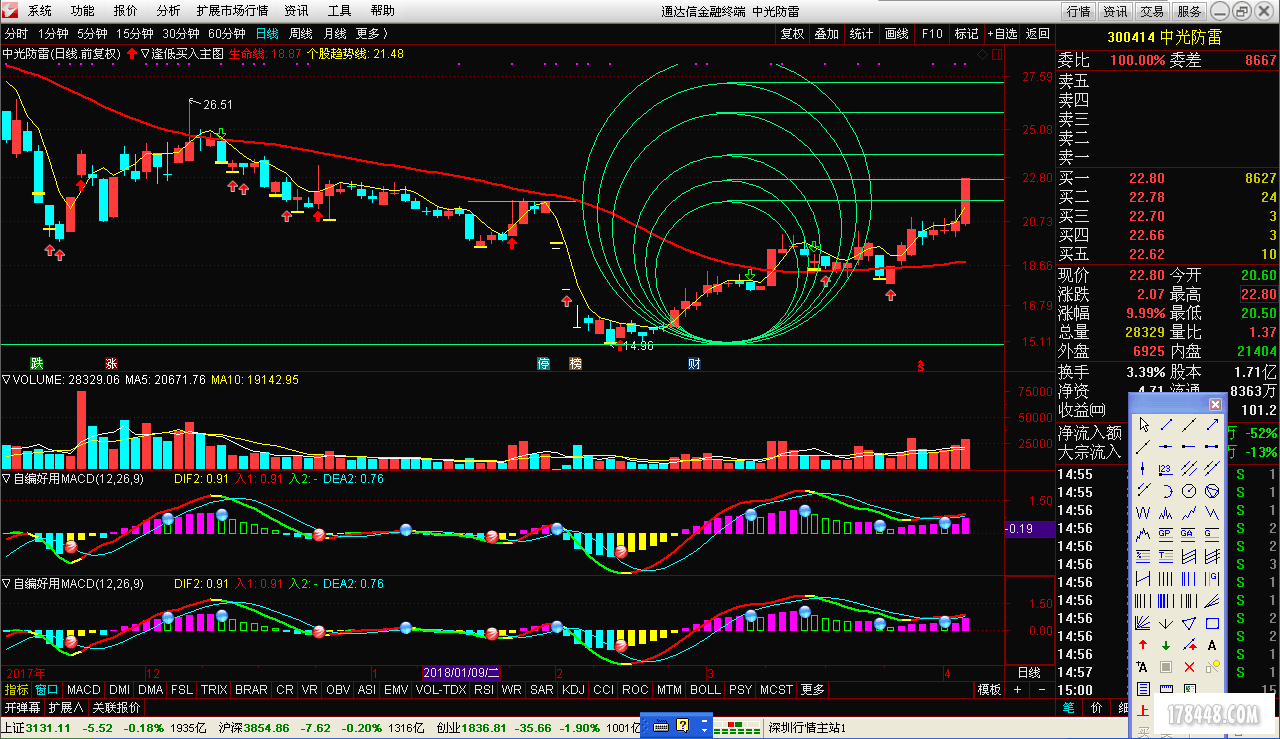This screenshot has width=1280, height=739.
Task: Click the 关联报价 tab
Action: 116,707
